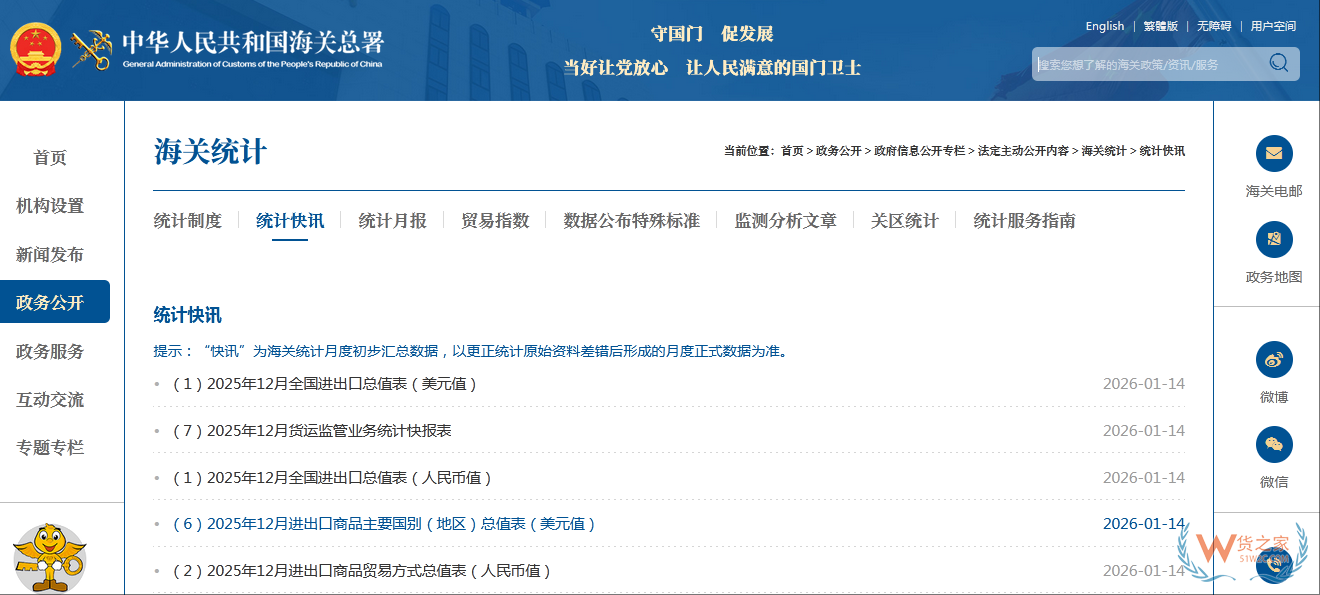Switch to the English version
1320x595 pixels.
(1104, 26)
